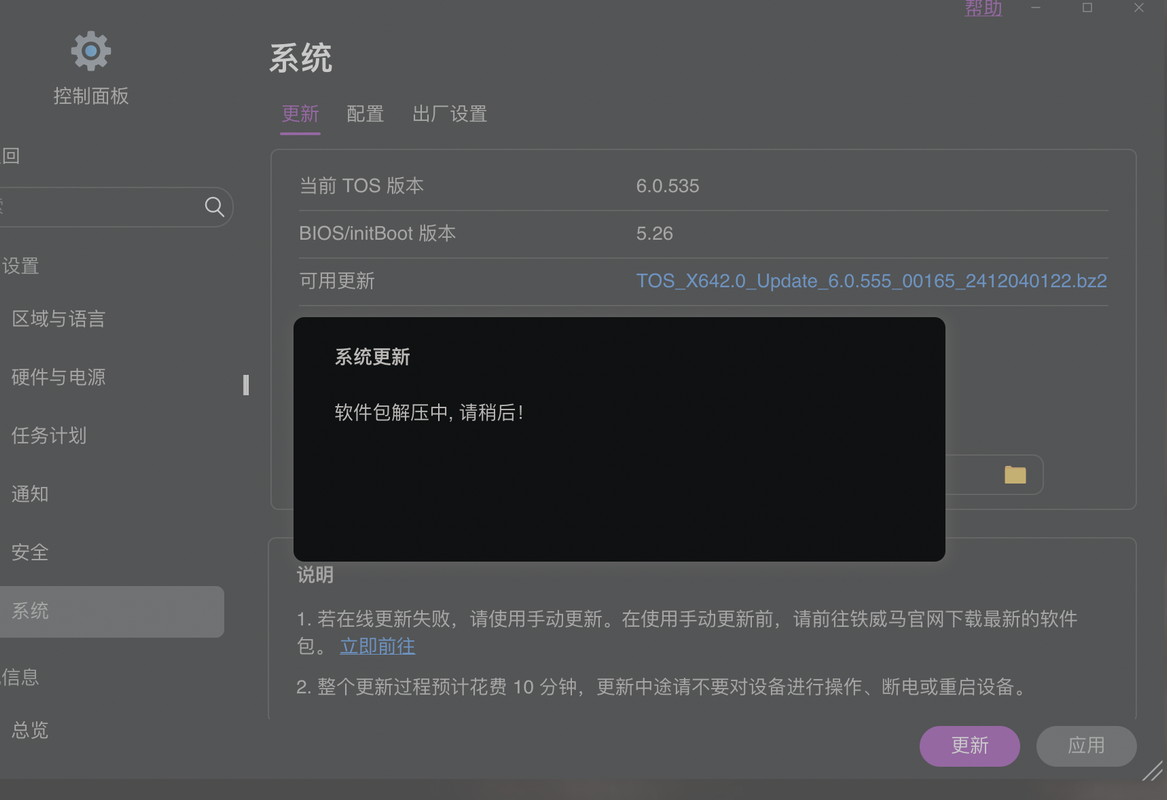
Task: Switch to the 更新 tab
Action: pyautogui.click(x=300, y=114)
